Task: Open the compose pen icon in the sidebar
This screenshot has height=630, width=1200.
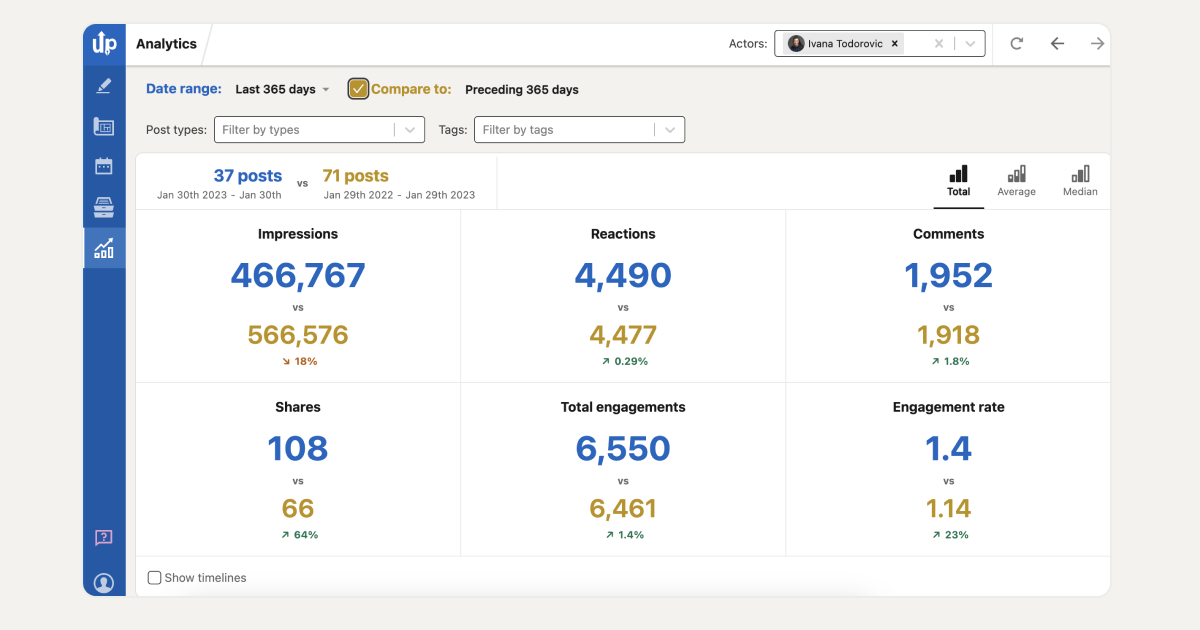Action: pyautogui.click(x=103, y=85)
